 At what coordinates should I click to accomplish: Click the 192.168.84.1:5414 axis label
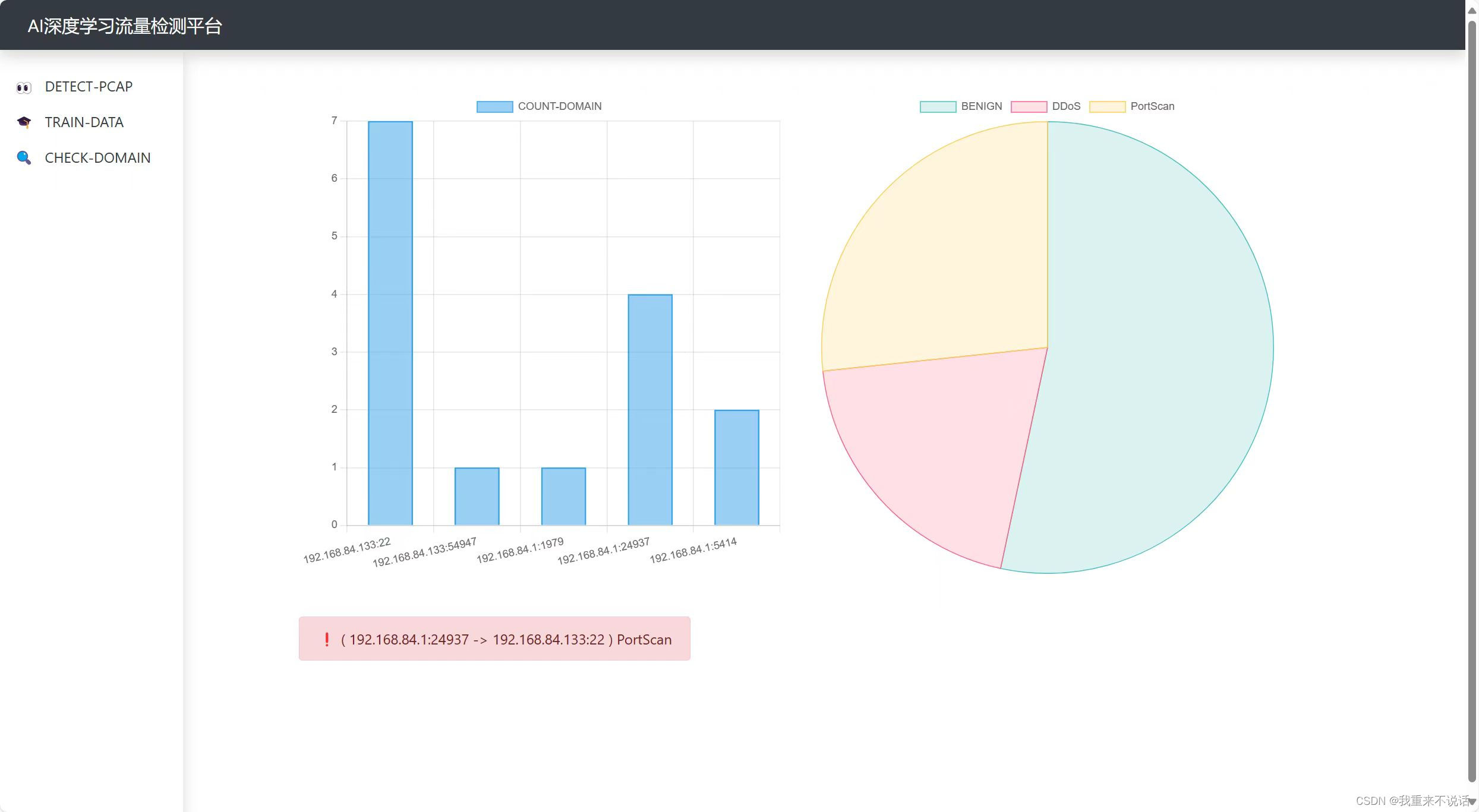[693, 551]
